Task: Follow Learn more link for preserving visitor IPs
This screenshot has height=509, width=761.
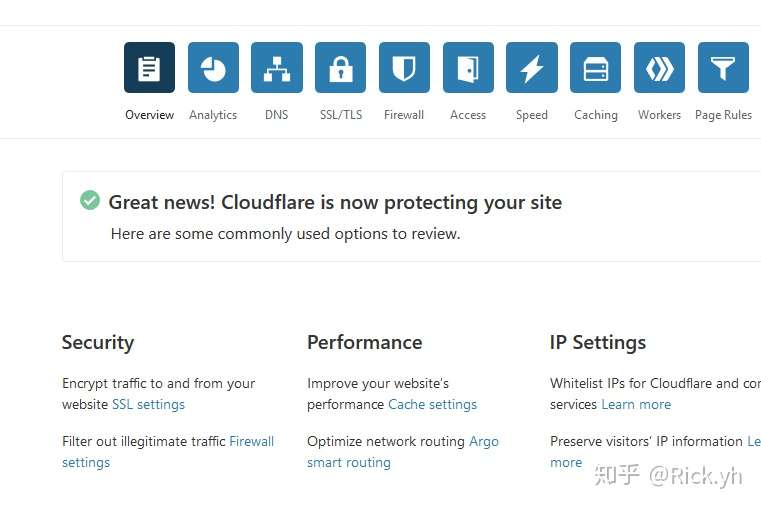Action: [566, 462]
